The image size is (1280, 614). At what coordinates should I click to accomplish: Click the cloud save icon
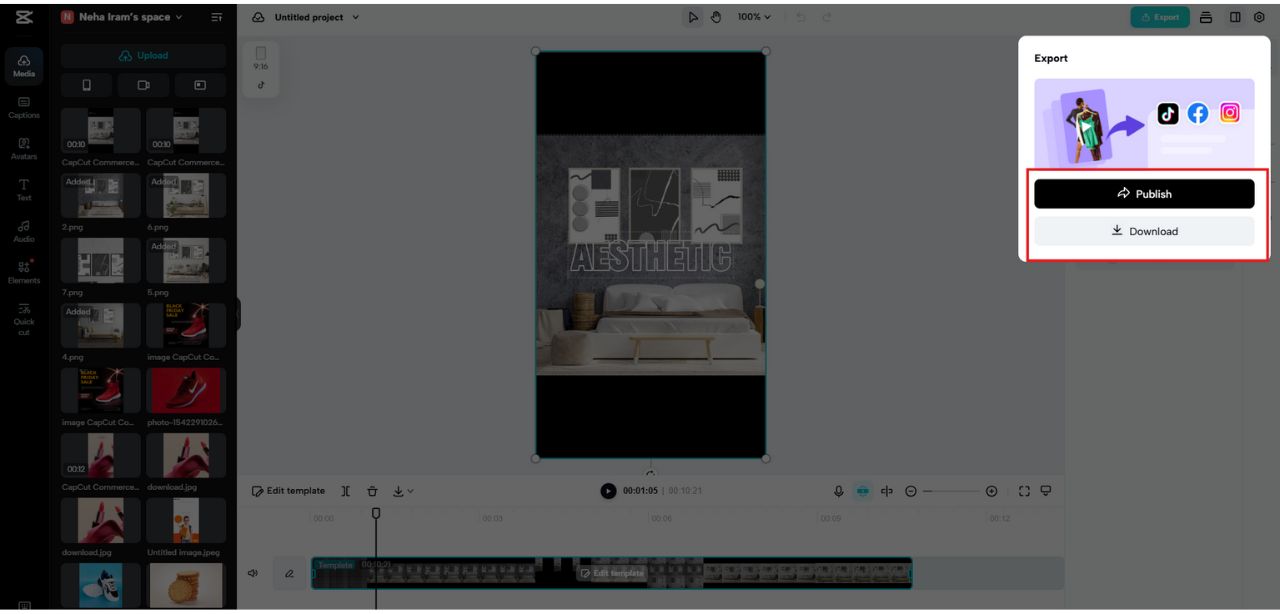point(258,17)
